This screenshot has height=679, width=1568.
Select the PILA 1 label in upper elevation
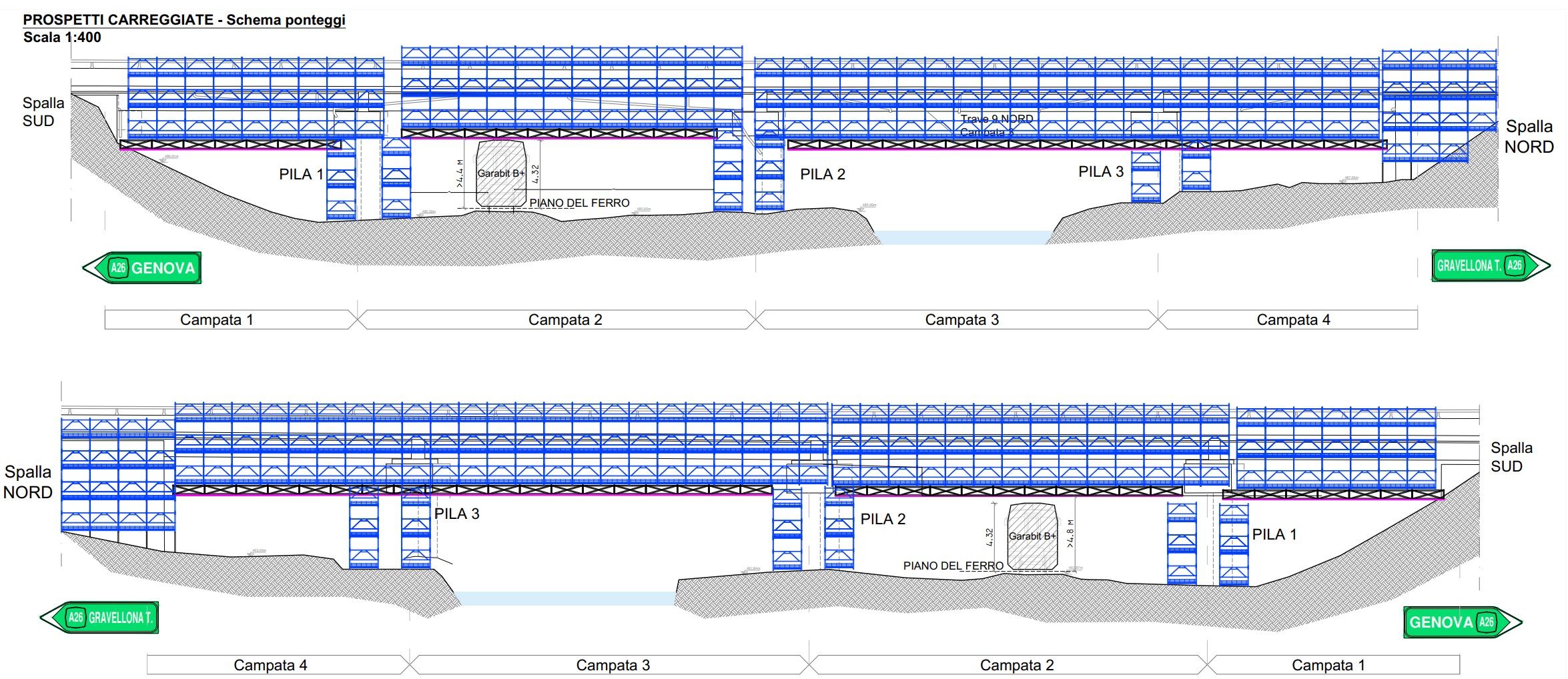click(301, 174)
